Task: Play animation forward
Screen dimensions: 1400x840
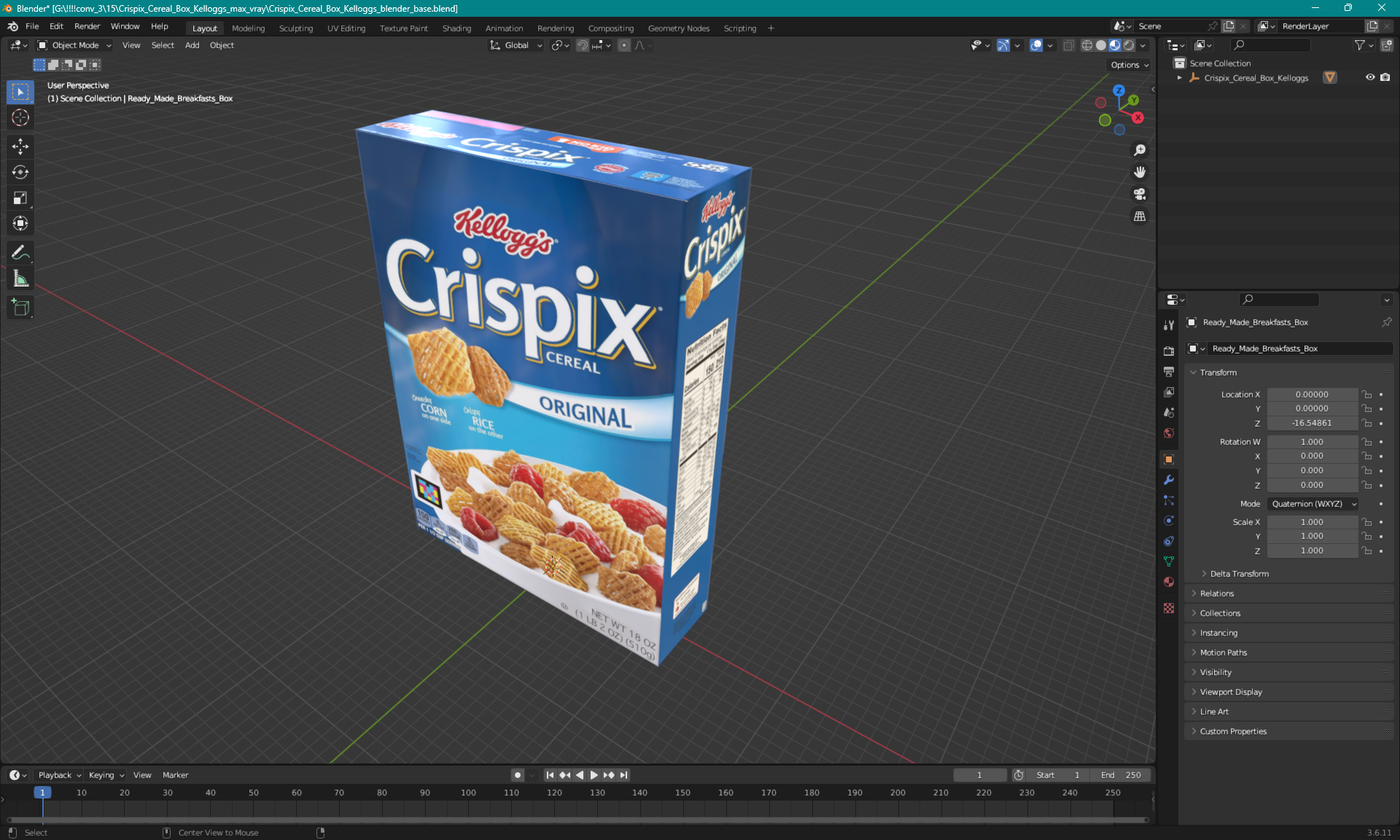Action: pyautogui.click(x=594, y=775)
